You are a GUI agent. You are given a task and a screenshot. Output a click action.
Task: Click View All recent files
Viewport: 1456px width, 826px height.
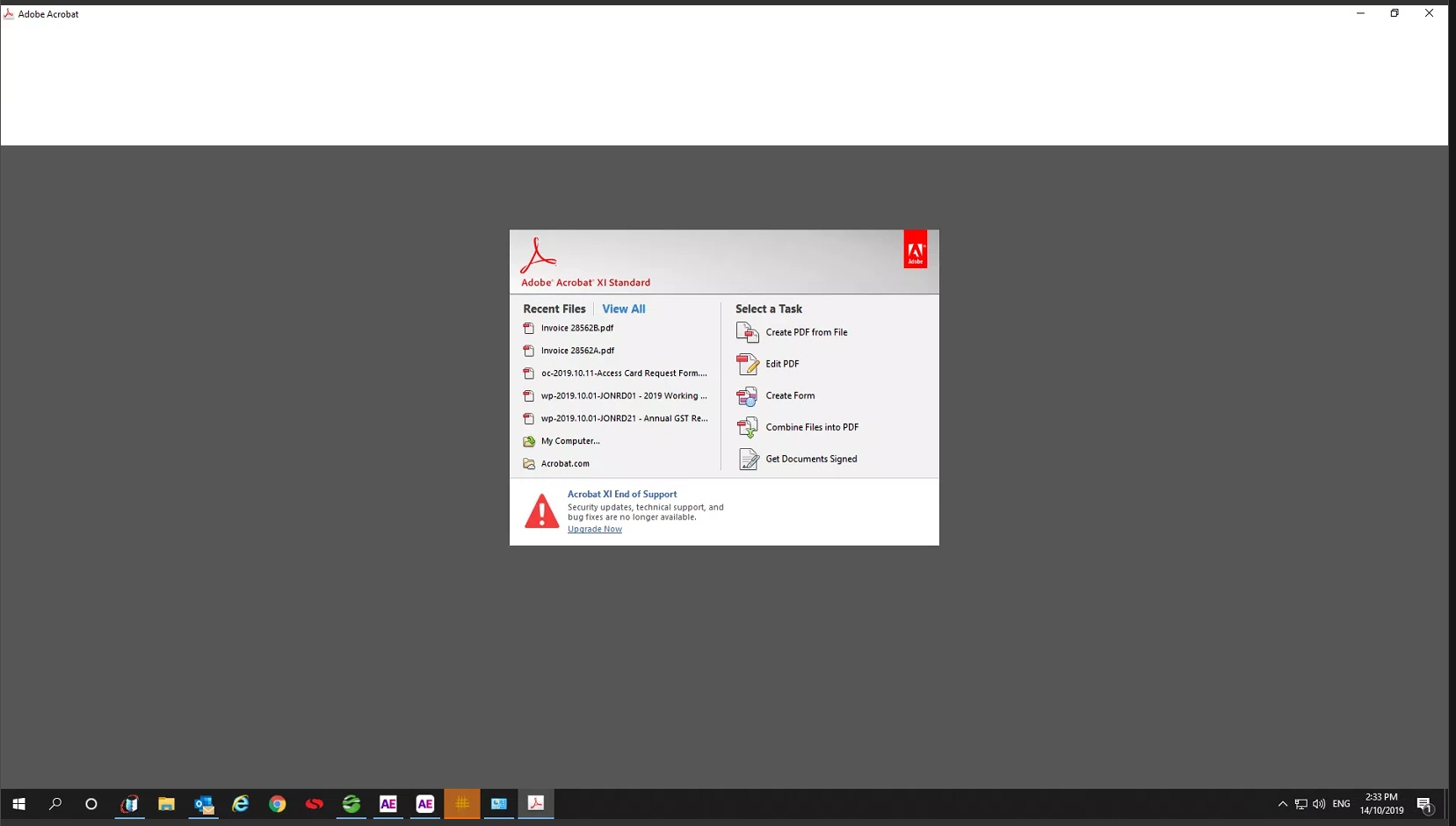[624, 309]
